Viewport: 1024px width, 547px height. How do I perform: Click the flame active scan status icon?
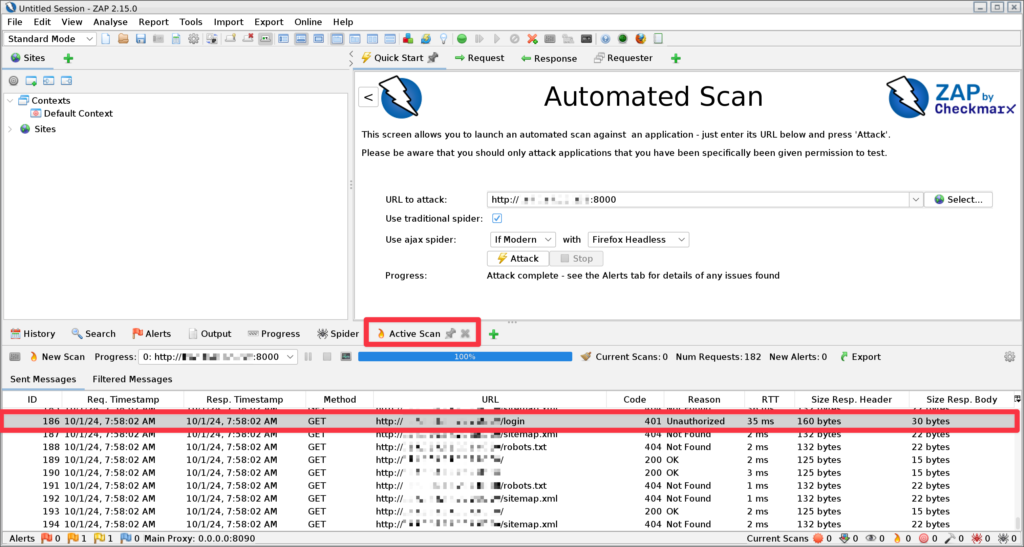(897, 539)
